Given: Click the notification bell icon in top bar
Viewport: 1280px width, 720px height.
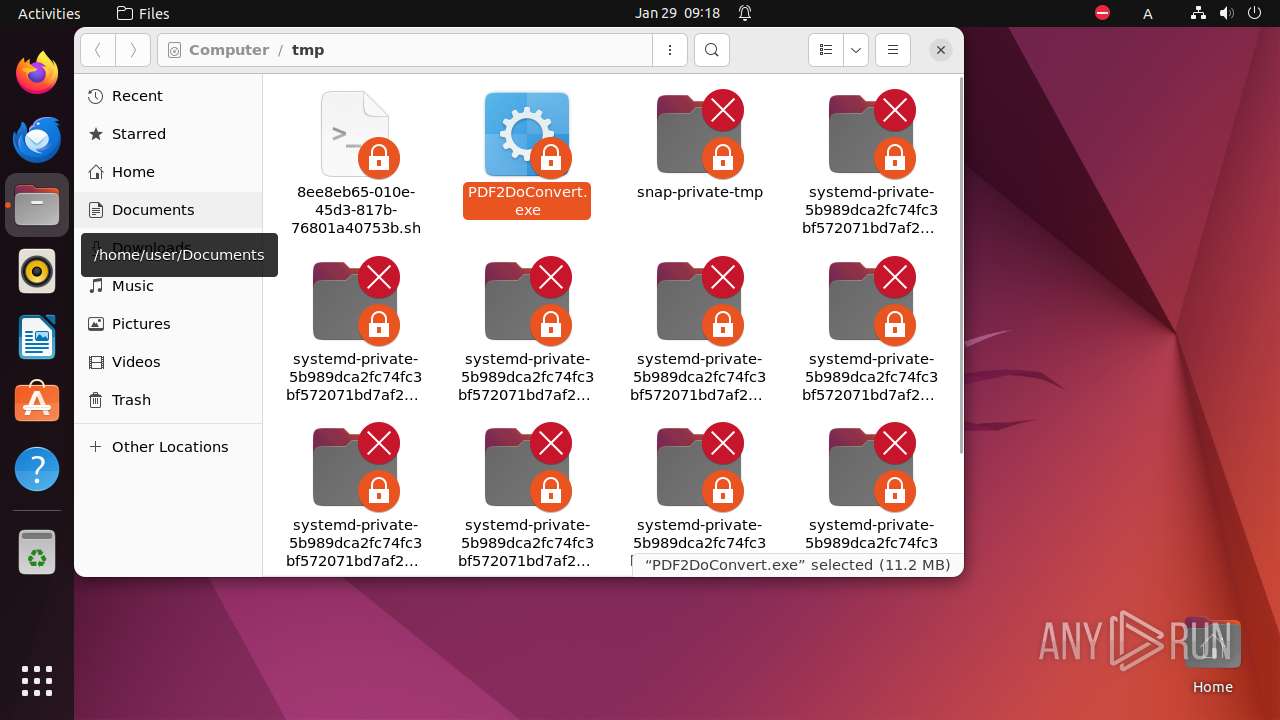Looking at the screenshot, I should click(745, 13).
